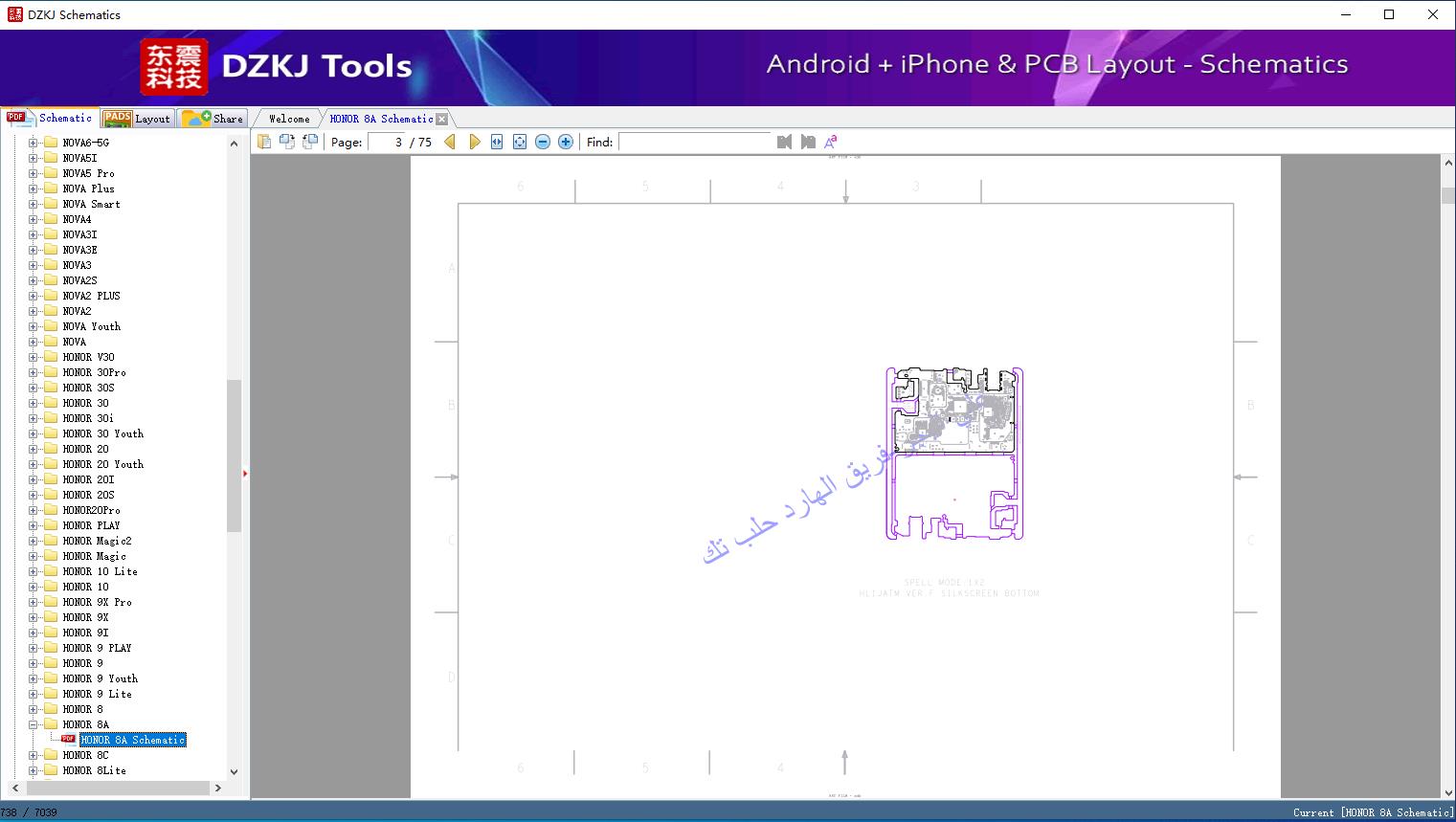
Task: Click the NOVA Youth folder icon
Action: point(51,326)
